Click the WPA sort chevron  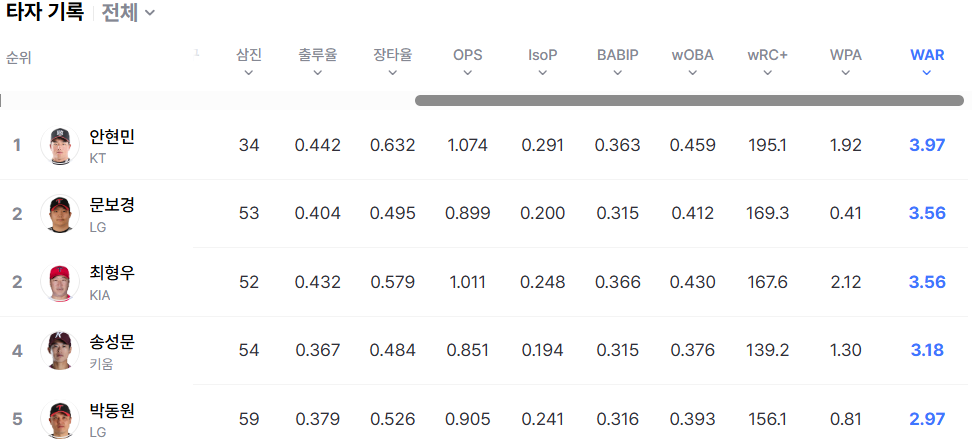(846, 72)
